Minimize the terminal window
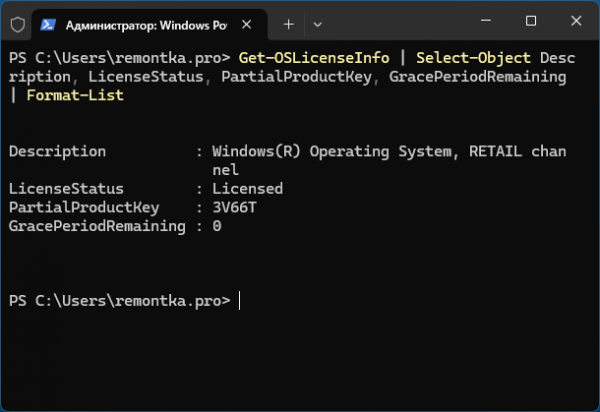Screen dimensions: 600x412 (486, 21)
